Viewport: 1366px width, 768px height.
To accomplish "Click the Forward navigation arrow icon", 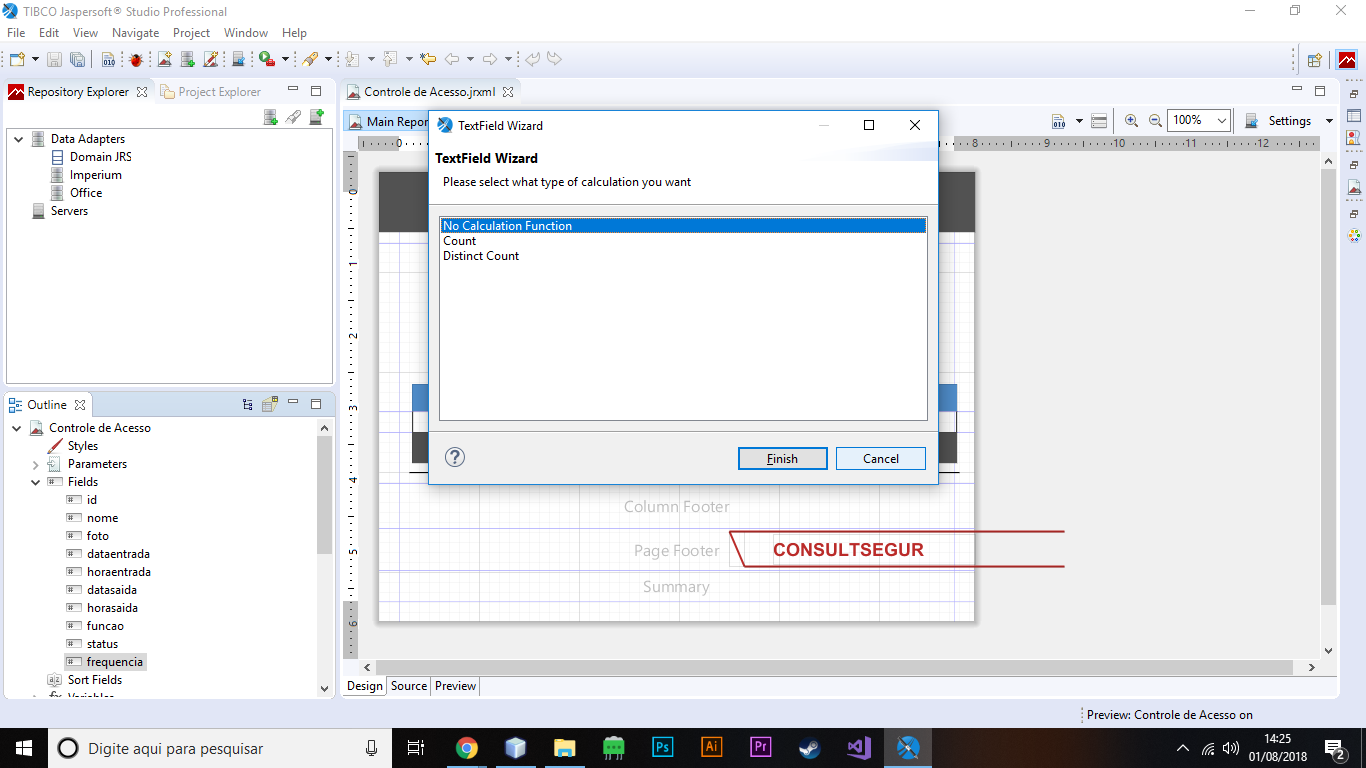I will point(490,59).
